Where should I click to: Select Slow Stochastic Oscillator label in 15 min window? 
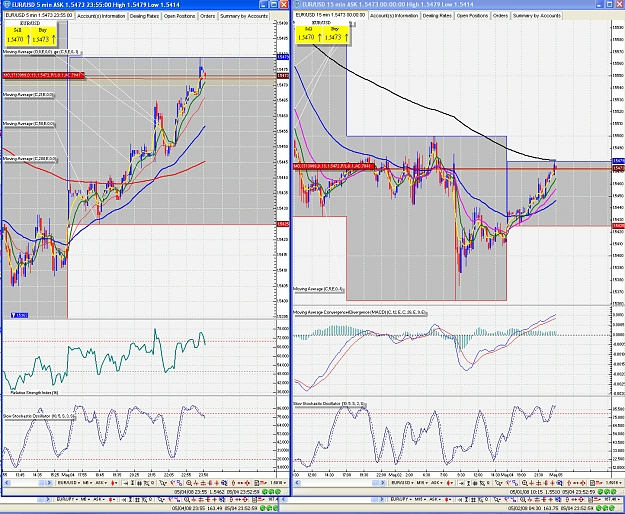coord(329,404)
